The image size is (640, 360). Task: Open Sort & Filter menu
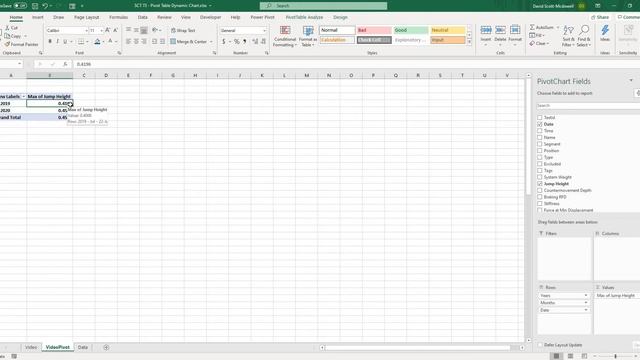[x=568, y=36]
